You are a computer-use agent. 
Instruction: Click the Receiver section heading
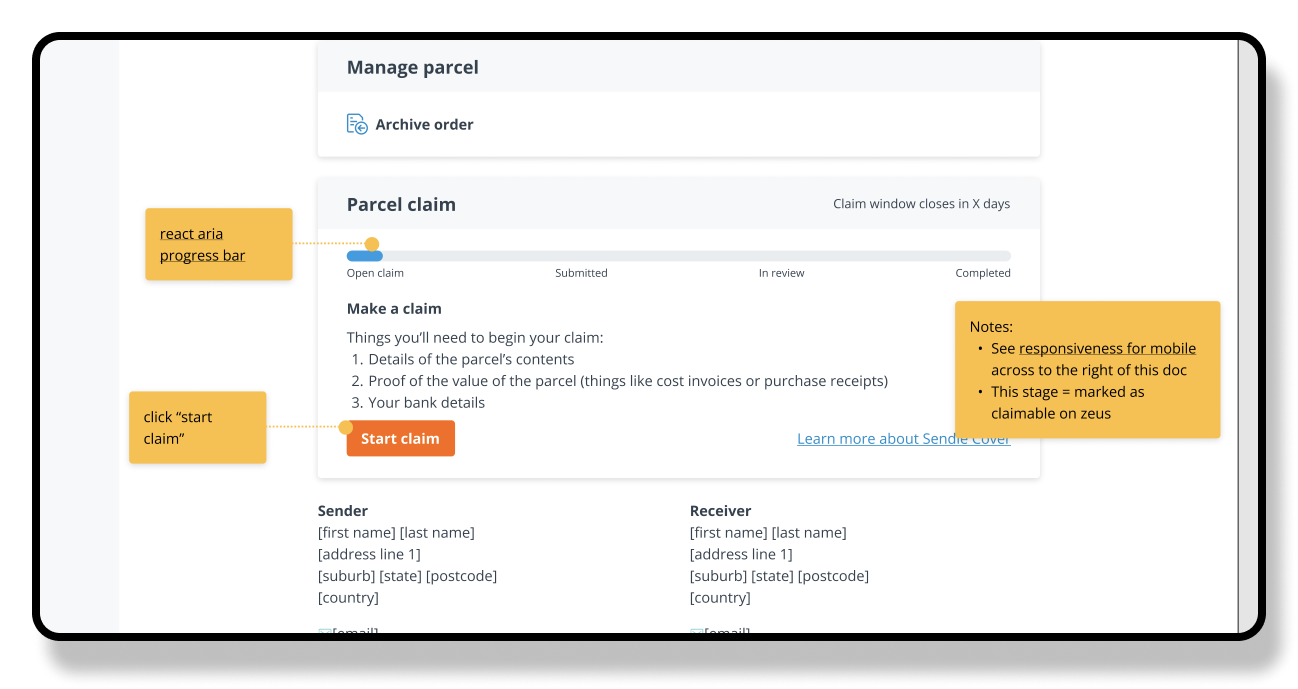pyautogui.click(x=720, y=511)
